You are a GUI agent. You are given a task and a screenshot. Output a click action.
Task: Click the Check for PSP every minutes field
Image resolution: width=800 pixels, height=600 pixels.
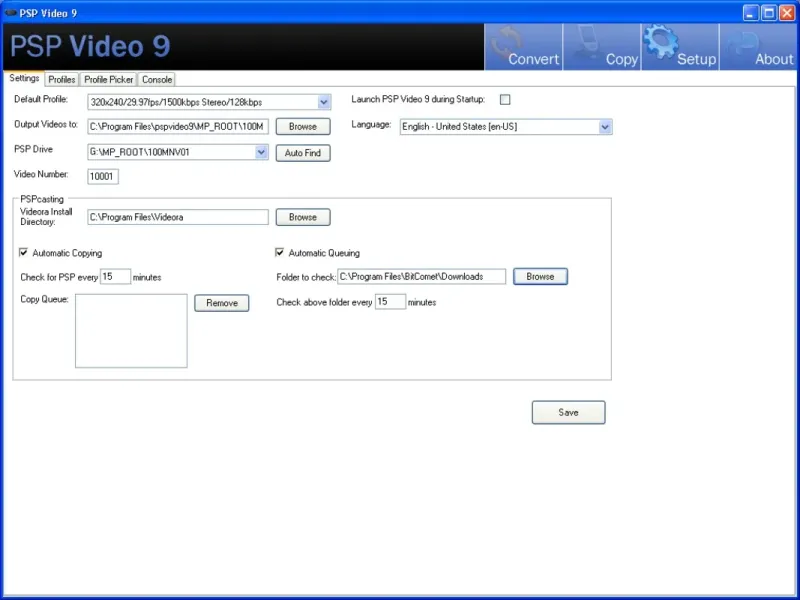tap(115, 277)
